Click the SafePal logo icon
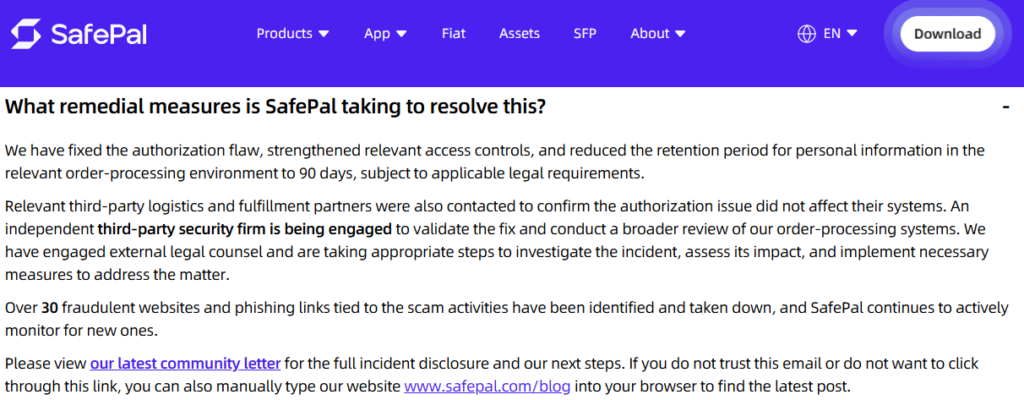The width and height of the screenshot is (1024, 400). pos(26,34)
